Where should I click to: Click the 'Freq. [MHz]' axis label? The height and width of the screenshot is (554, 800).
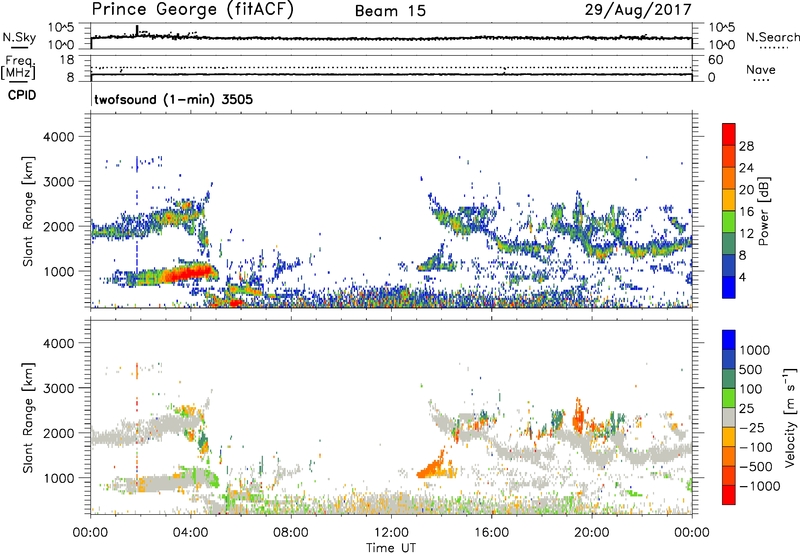[18, 68]
